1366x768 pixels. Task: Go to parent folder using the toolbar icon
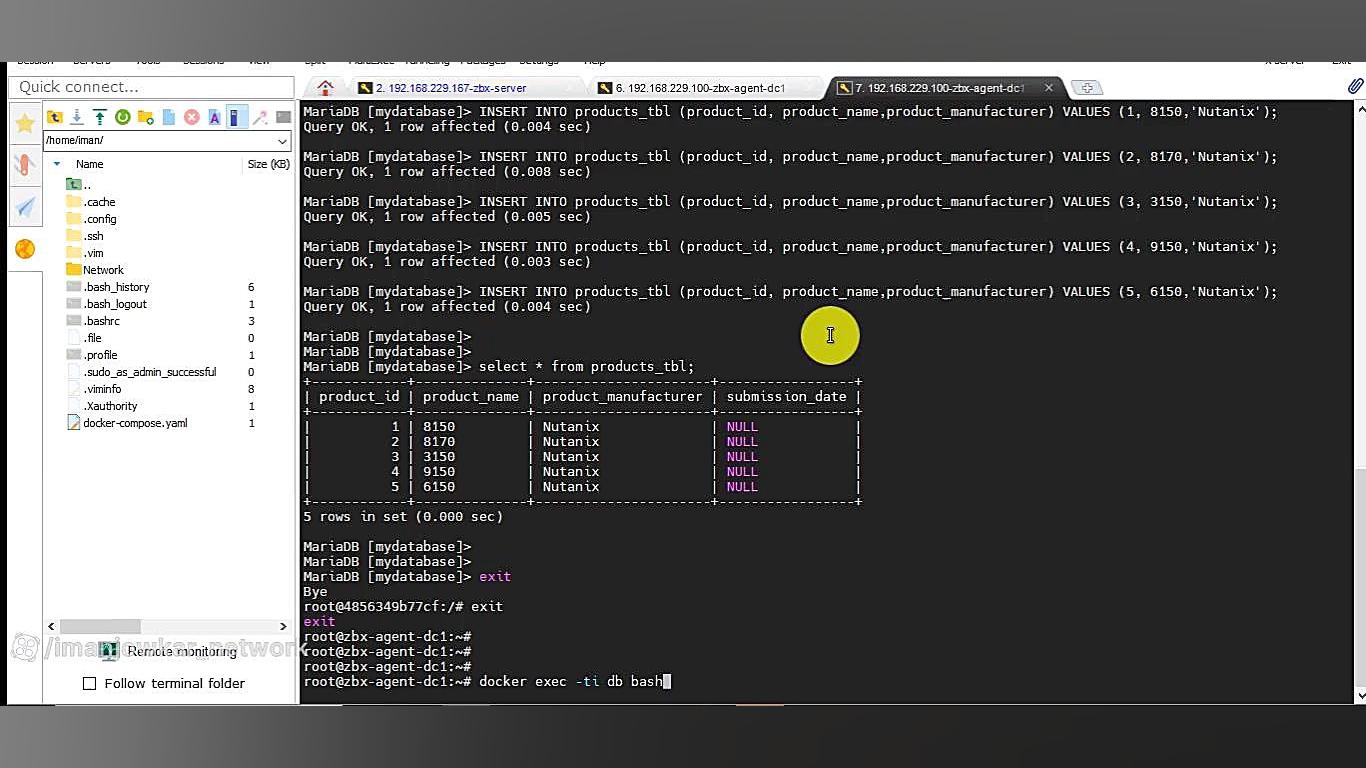click(55, 117)
